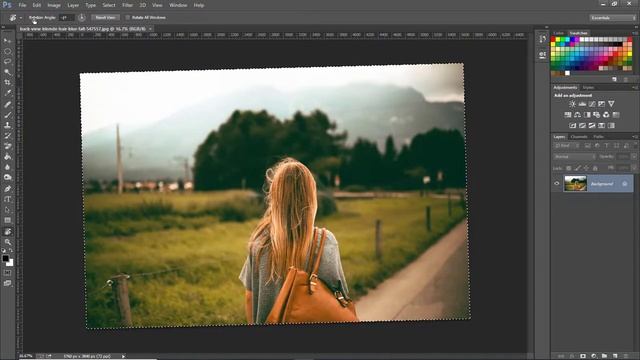Toggle lock position
640x360 pixels.
coord(586,168)
